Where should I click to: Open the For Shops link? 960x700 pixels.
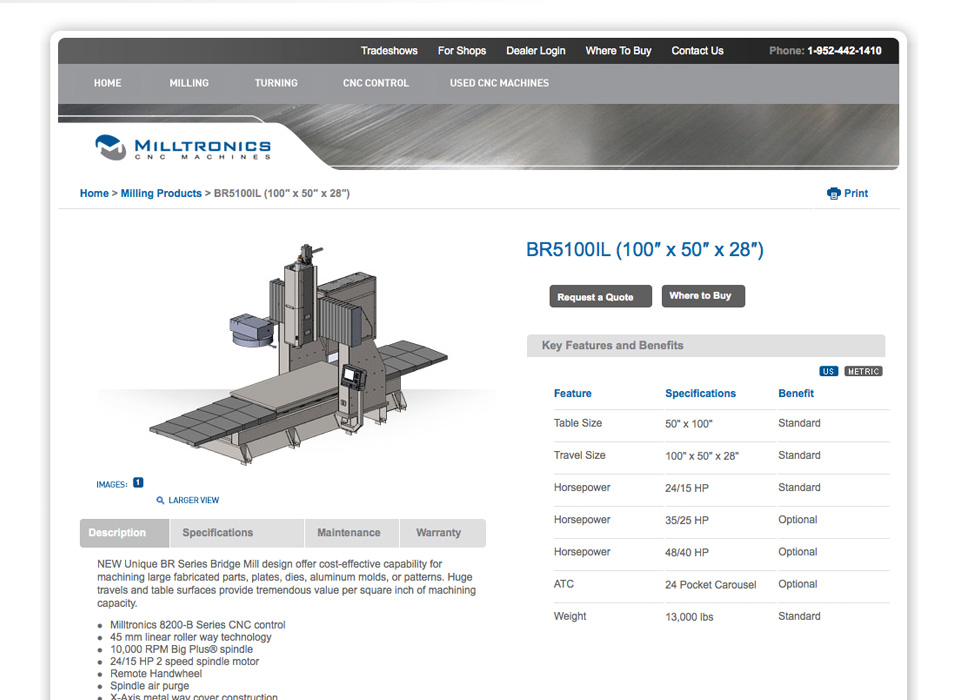pyautogui.click(x=462, y=51)
